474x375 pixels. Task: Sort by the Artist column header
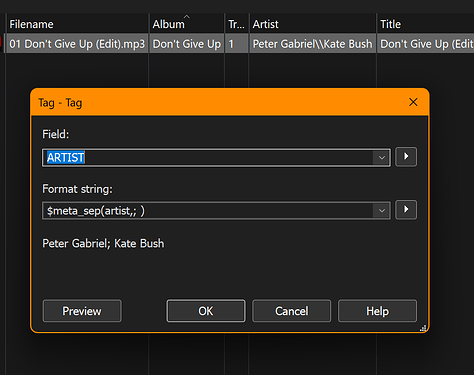pos(313,24)
